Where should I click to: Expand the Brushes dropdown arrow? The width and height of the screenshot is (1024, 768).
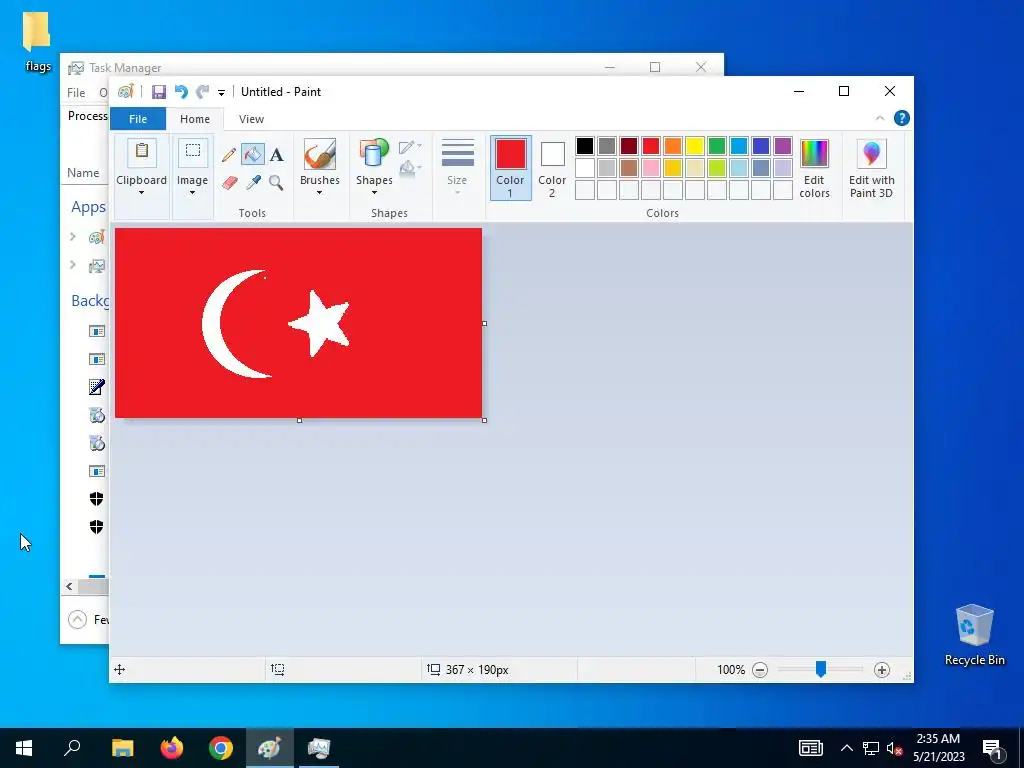319,193
